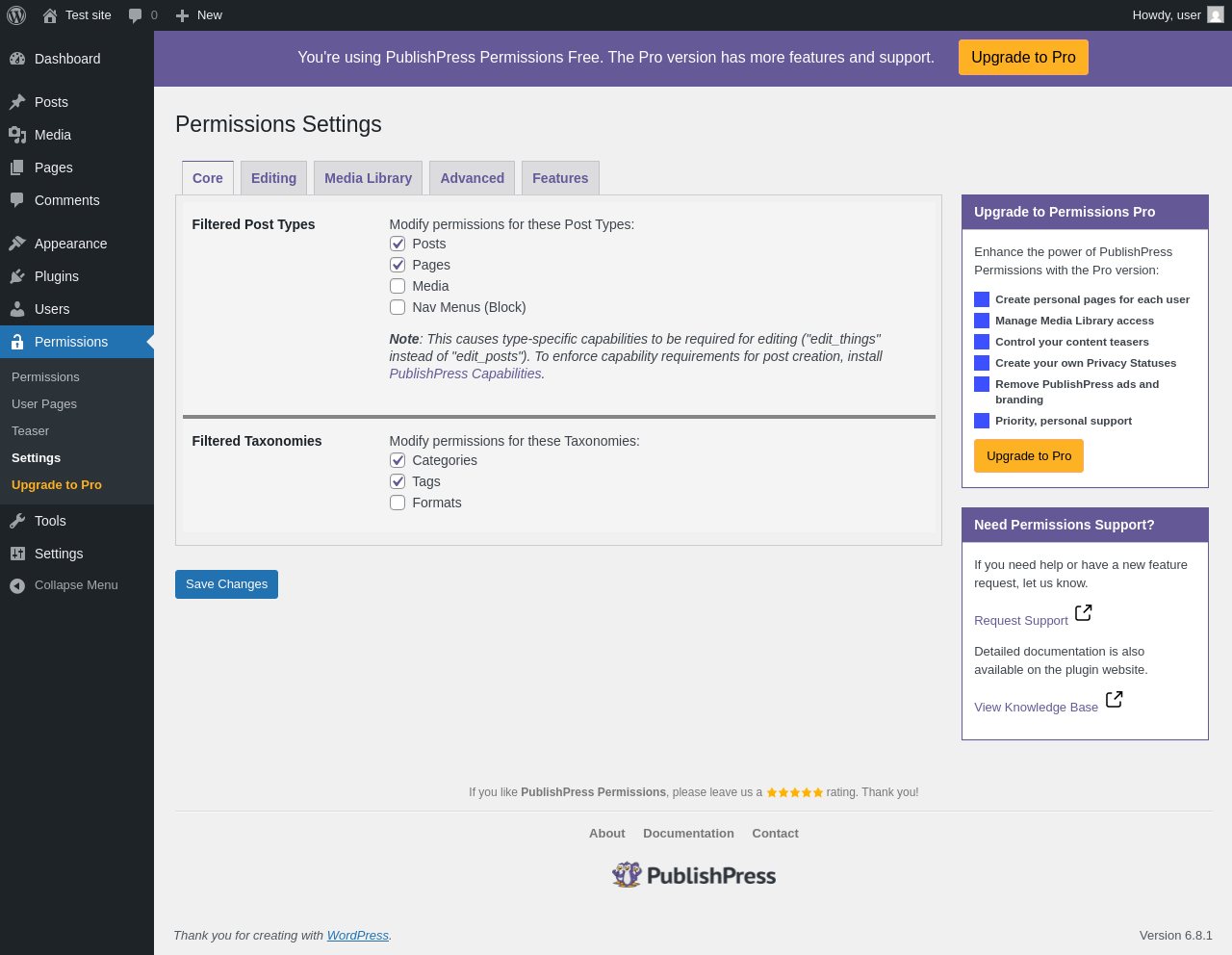
Task: Open the View Knowledge Base link
Action: [x=1036, y=708]
